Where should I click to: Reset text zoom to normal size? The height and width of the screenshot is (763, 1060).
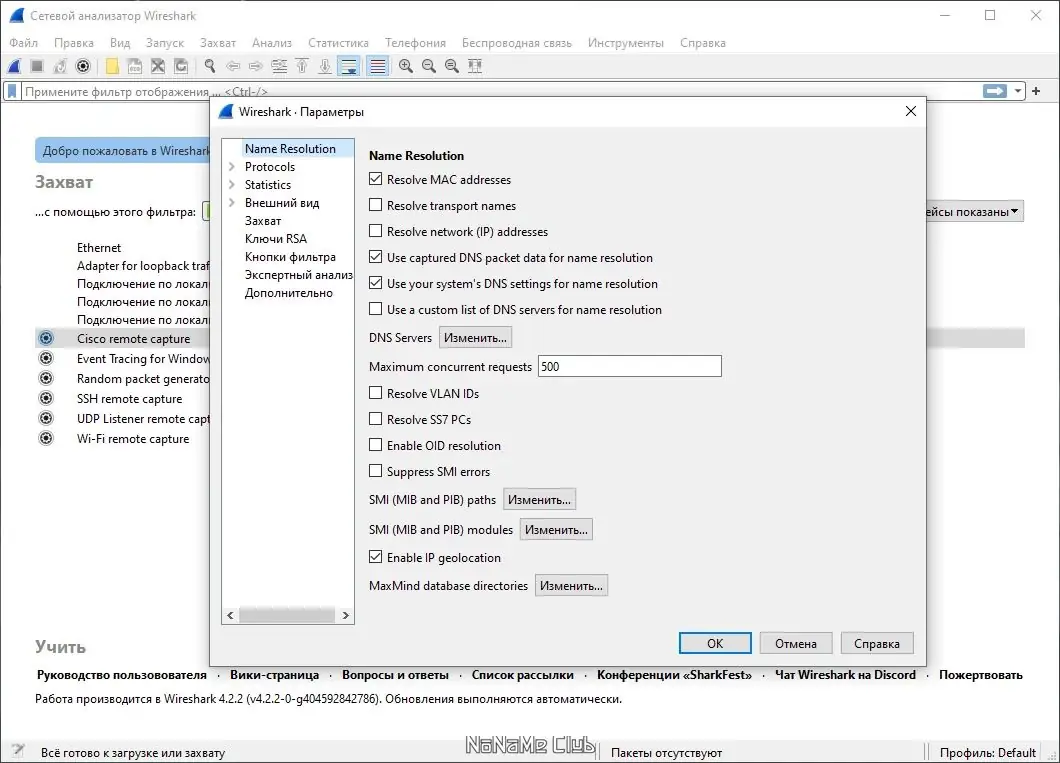pyautogui.click(x=452, y=66)
